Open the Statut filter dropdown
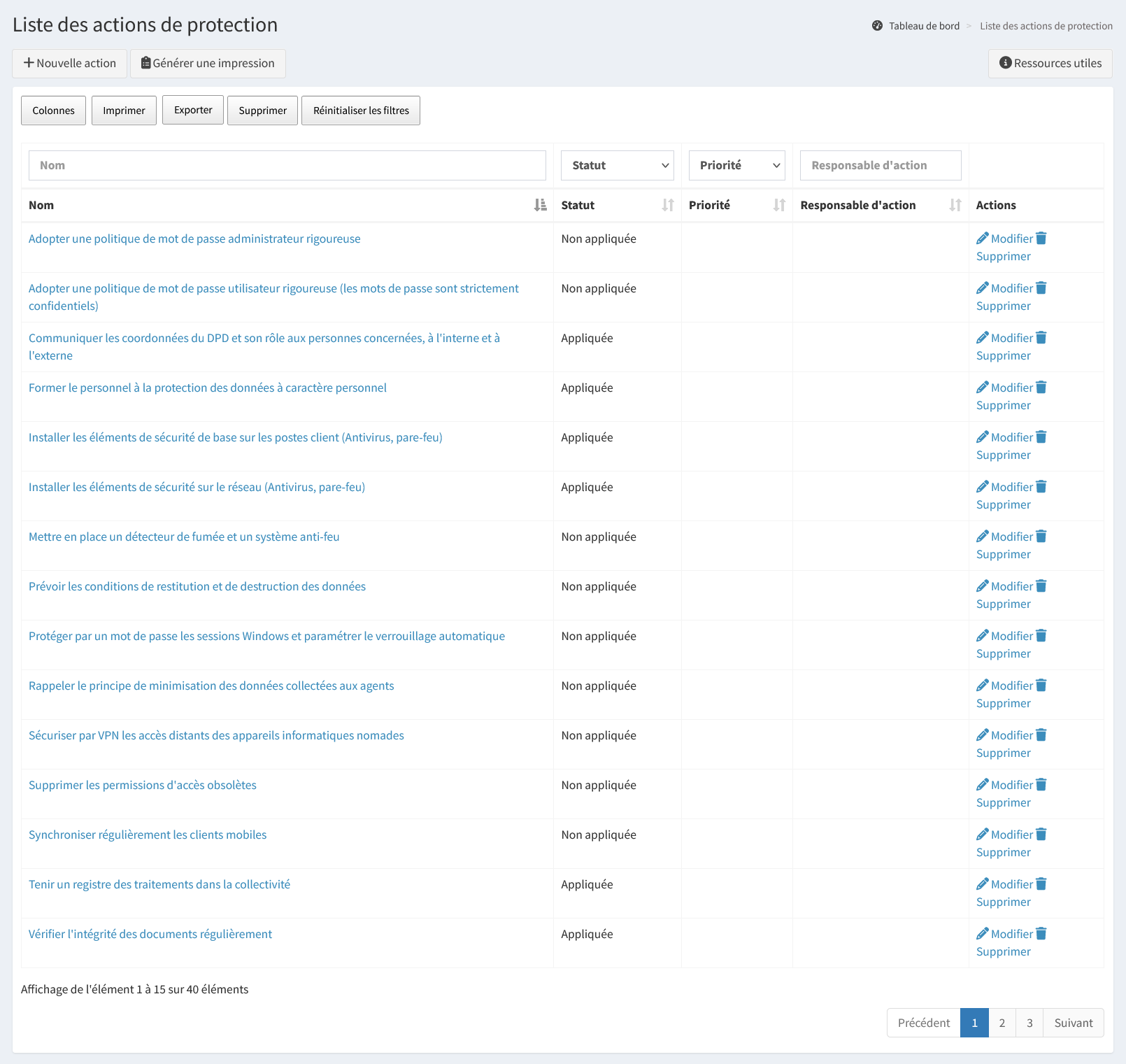This screenshot has height=1064, width=1126. tap(617, 166)
